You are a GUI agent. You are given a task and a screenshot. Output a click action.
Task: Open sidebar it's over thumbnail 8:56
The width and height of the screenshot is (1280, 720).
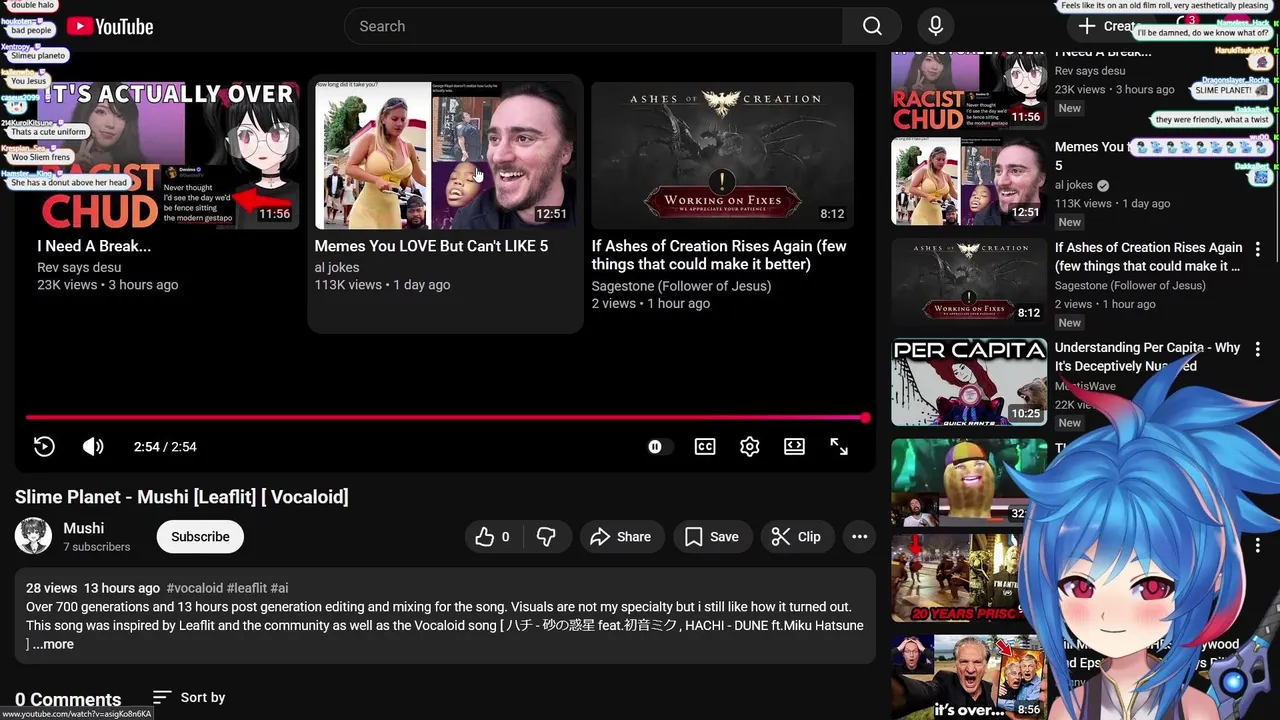pos(969,677)
